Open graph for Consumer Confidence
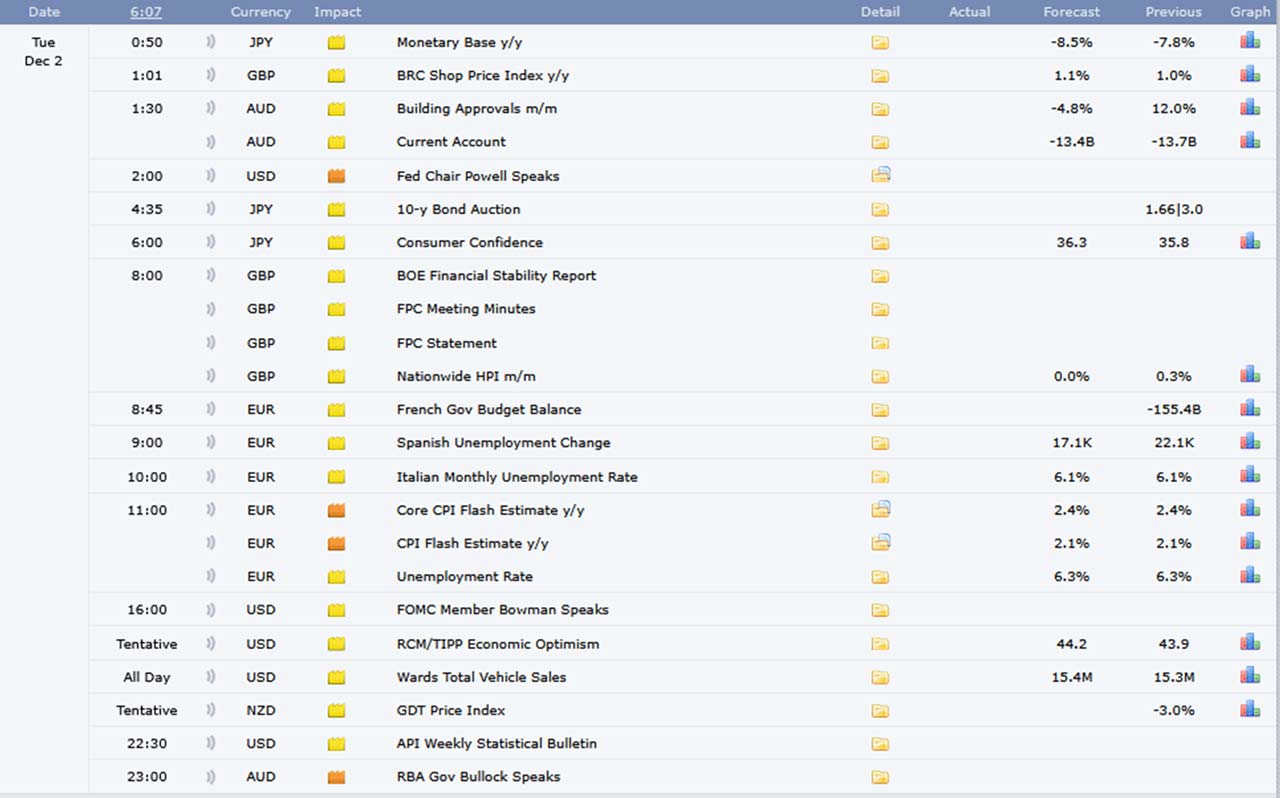Image resolution: width=1280 pixels, height=798 pixels. click(1249, 242)
